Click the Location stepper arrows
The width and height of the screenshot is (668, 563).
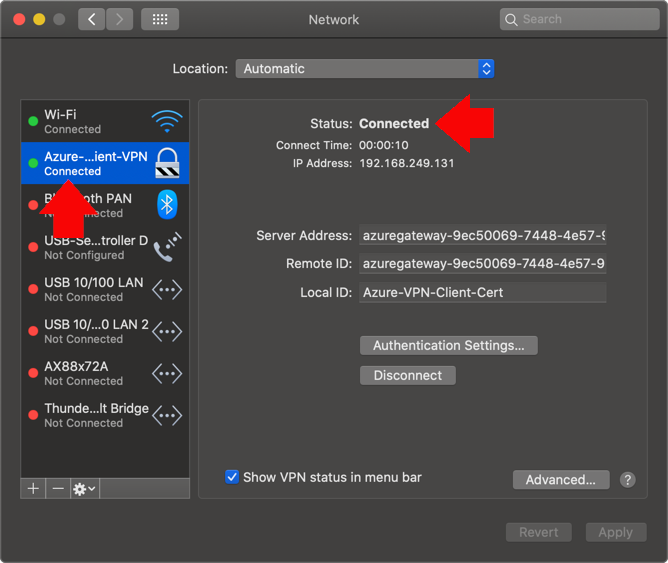486,69
